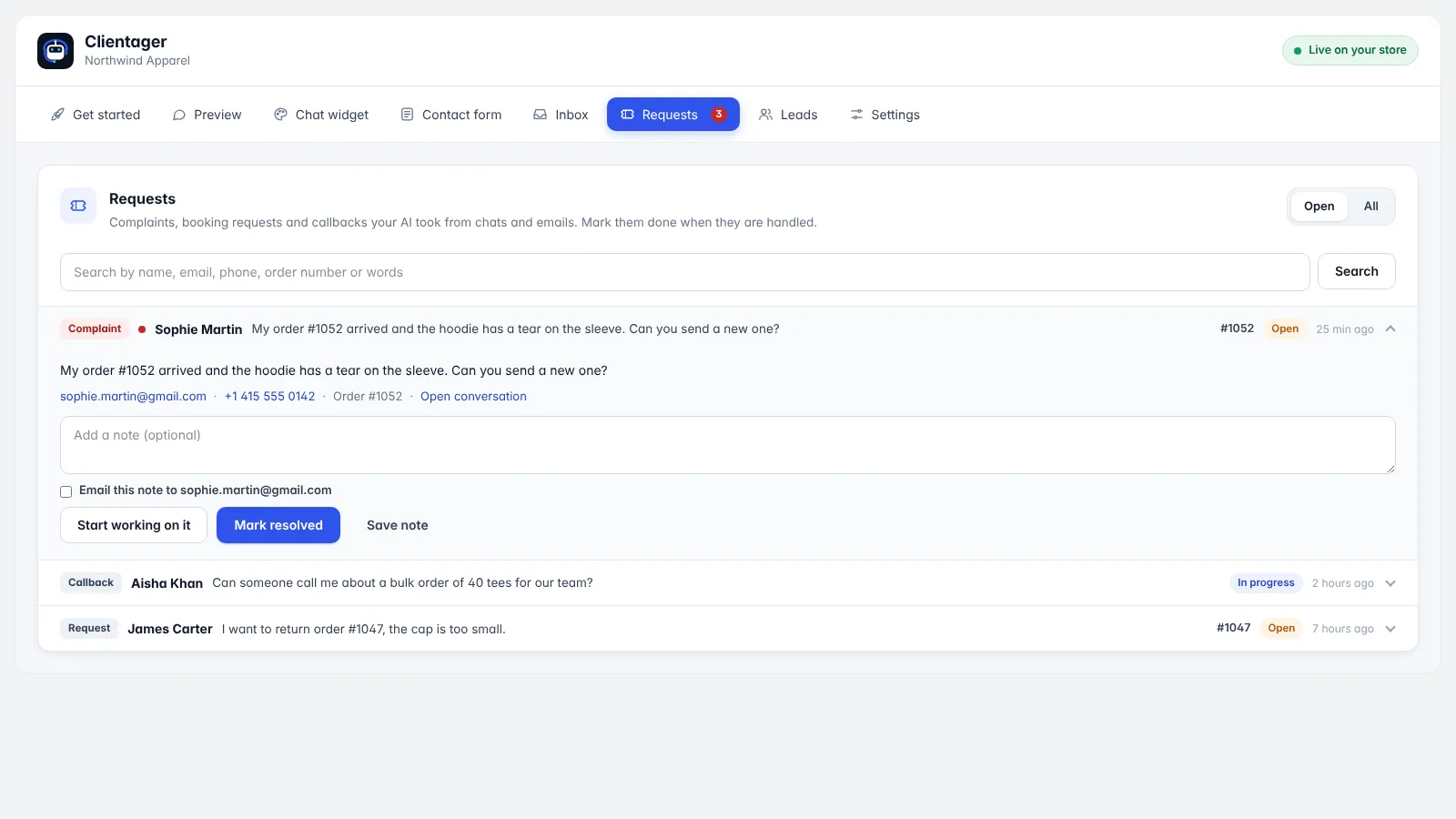Click the sophie.martin@gmail.com email link
This screenshot has height=819, width=1456.
click(133, 397)
